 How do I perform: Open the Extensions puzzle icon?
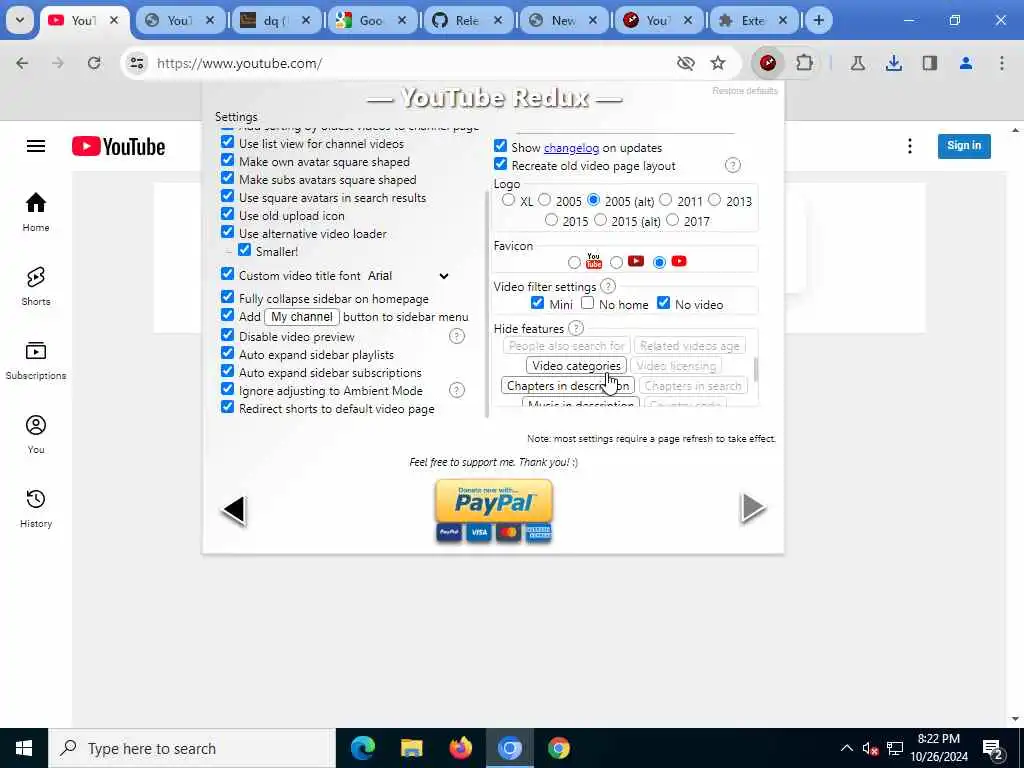click(x=805, y=63)
